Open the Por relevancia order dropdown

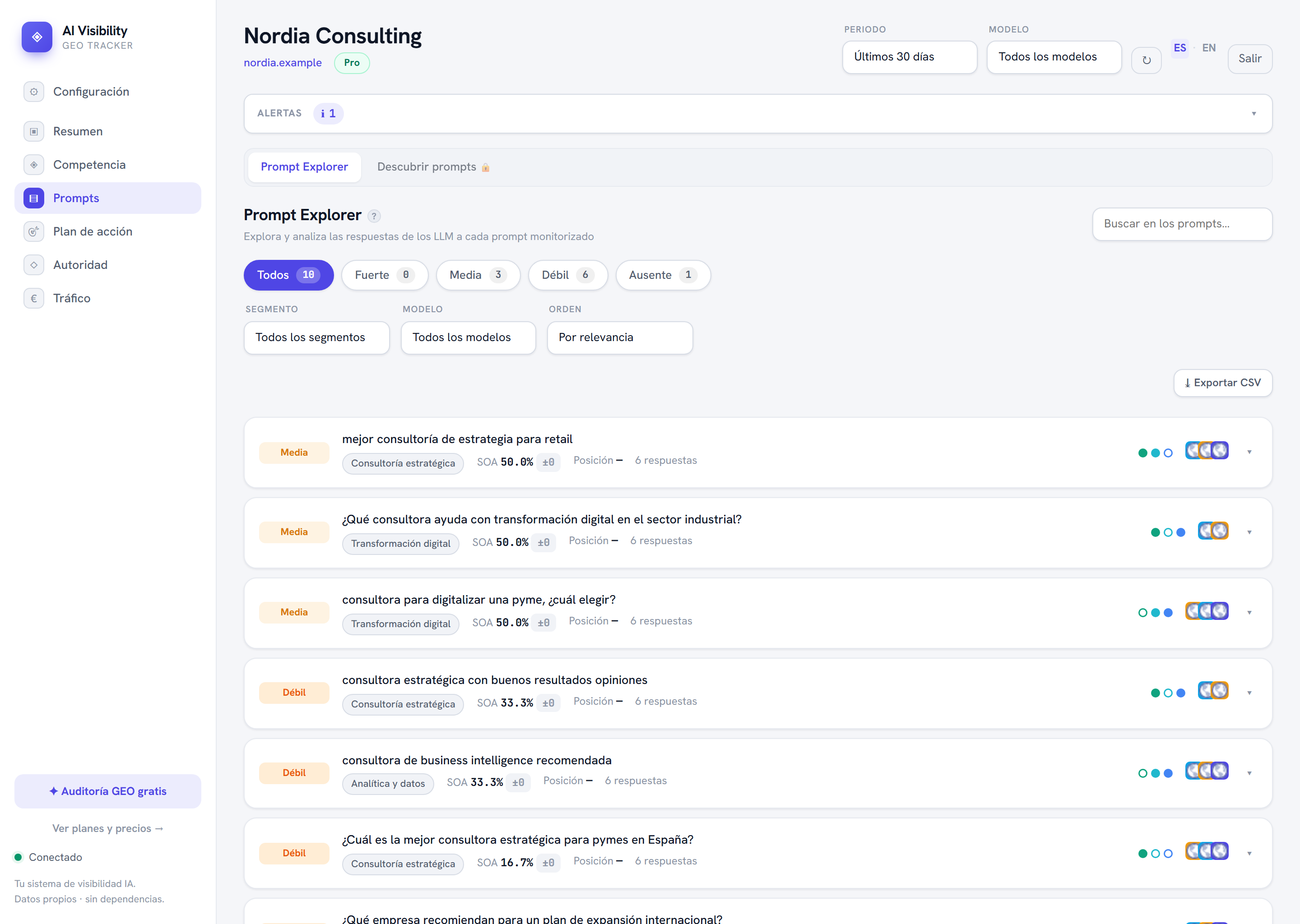point(620,338)
